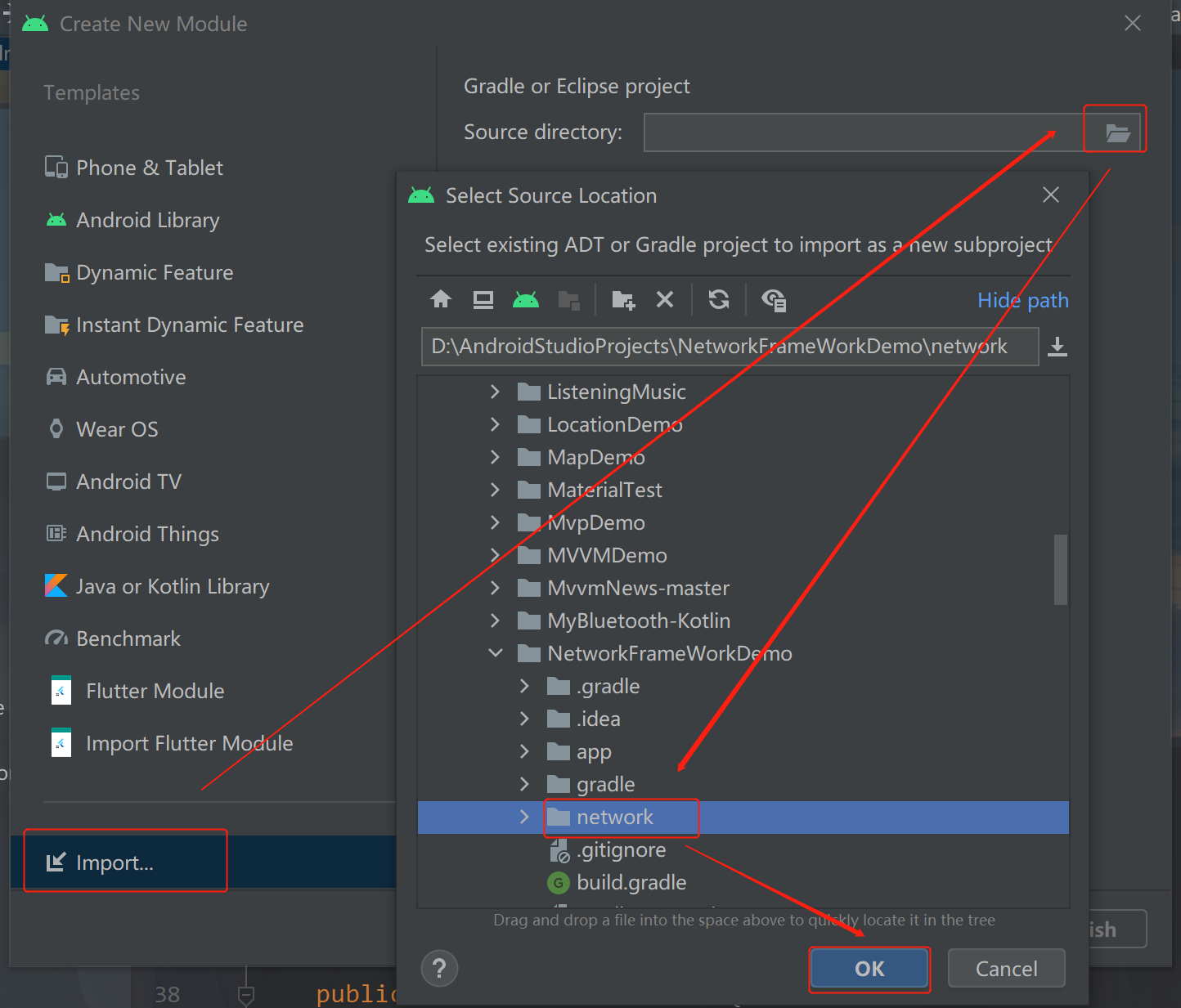Expand the LocationDemo folder

tap(495, 424)
